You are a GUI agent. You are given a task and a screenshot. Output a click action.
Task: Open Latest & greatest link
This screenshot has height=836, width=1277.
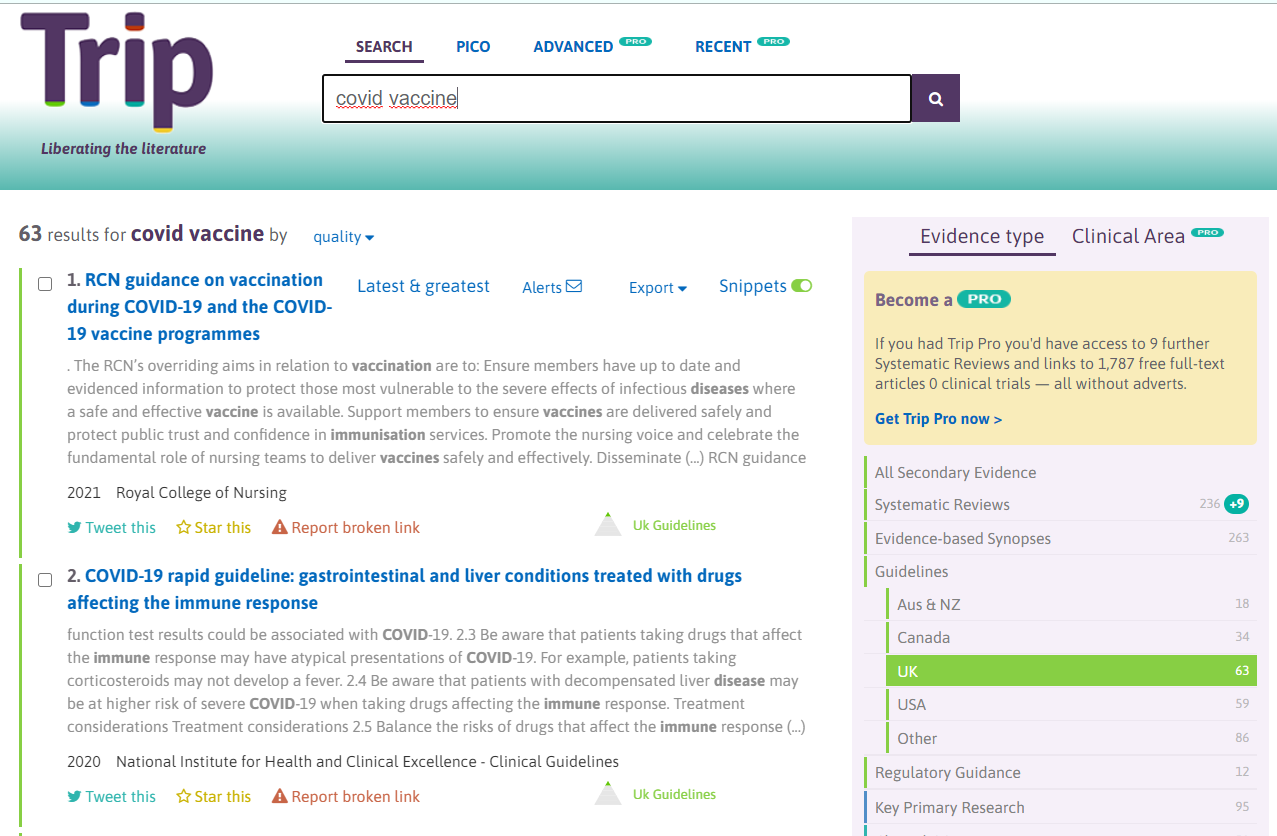(x=423, y=286)
